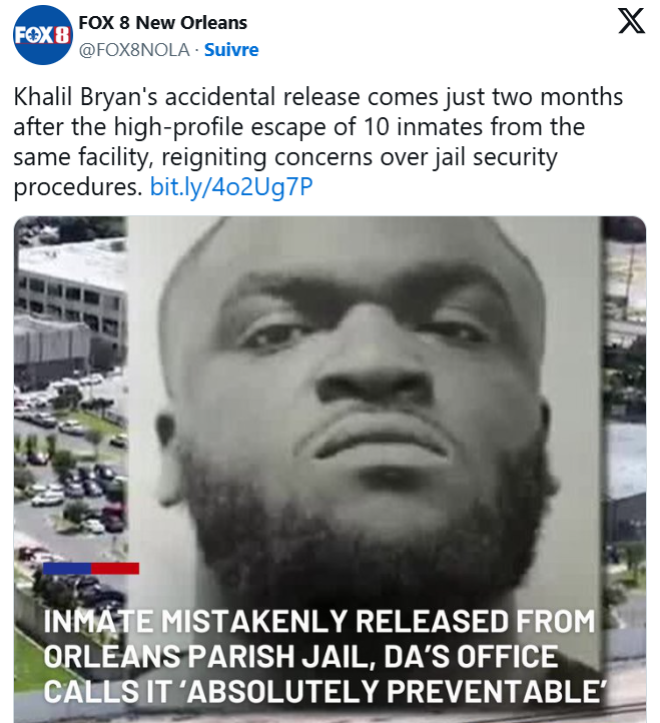This screenshot has height=723, width=660.
Task: Click the red half of the accent bar
Action: pos(115,568)
